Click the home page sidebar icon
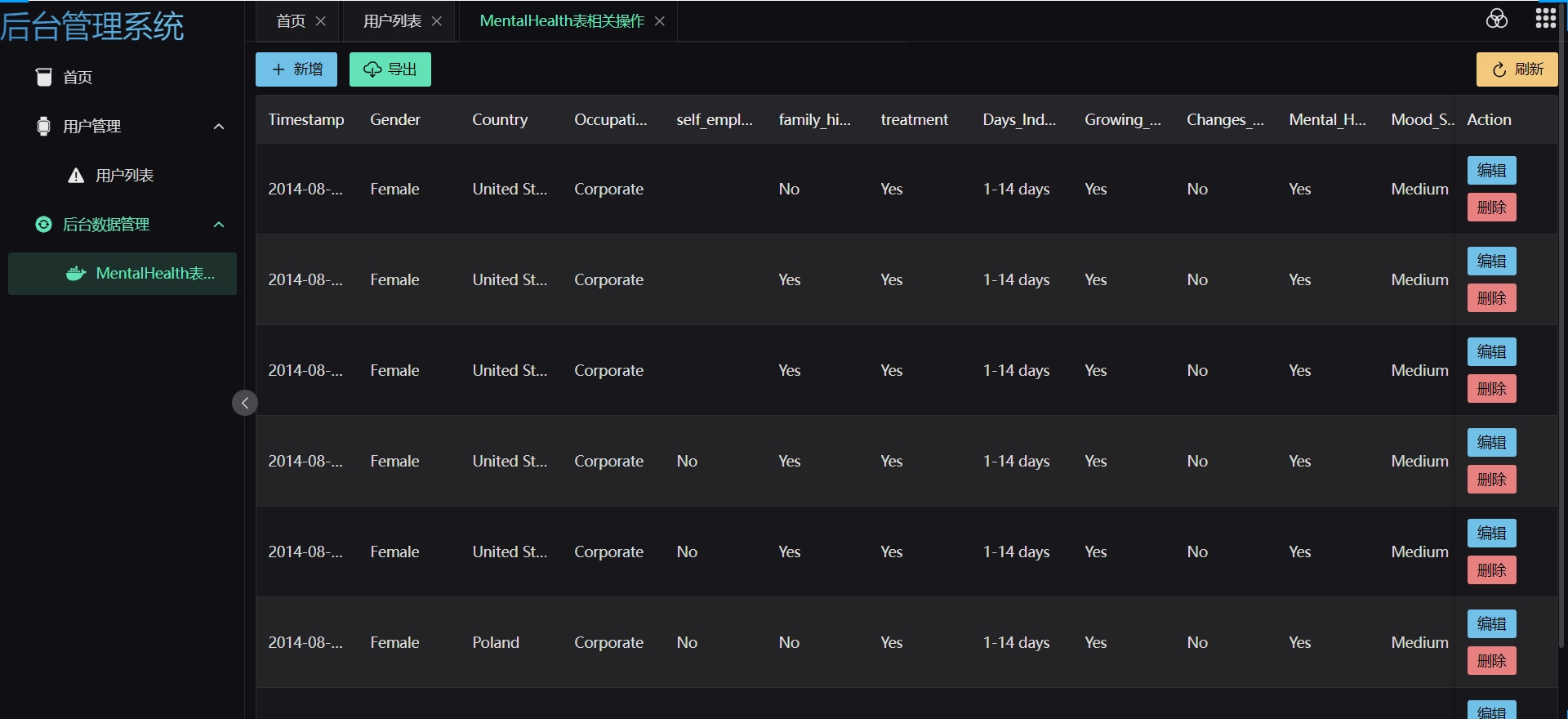The height and width of the screenshot is (719, 1568). [44, 78]
